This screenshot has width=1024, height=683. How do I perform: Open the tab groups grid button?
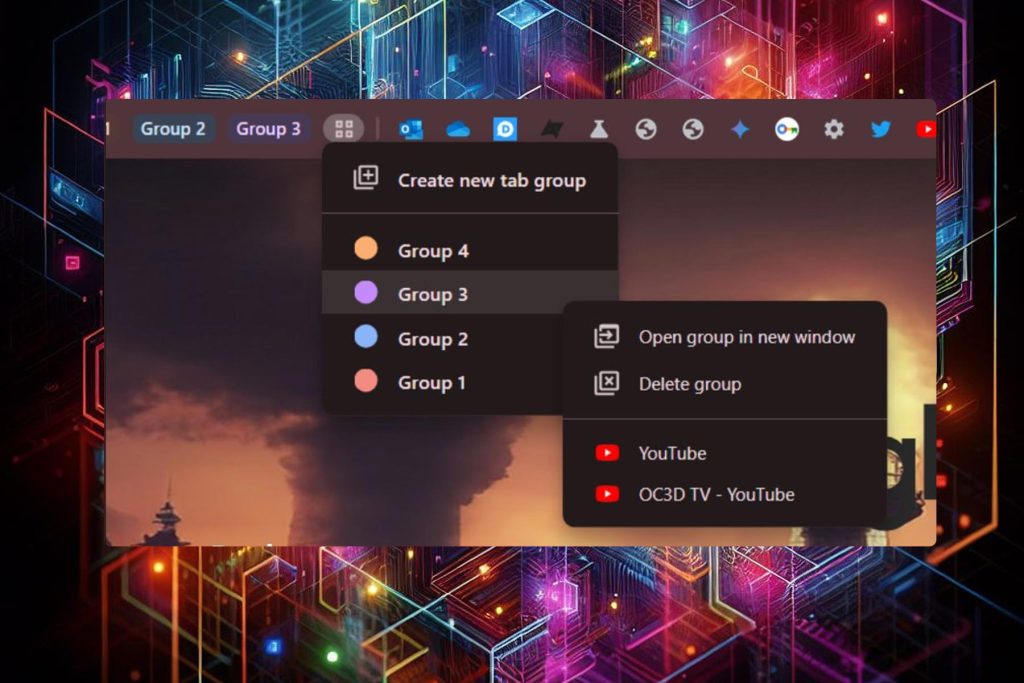(x=344, y=129)
